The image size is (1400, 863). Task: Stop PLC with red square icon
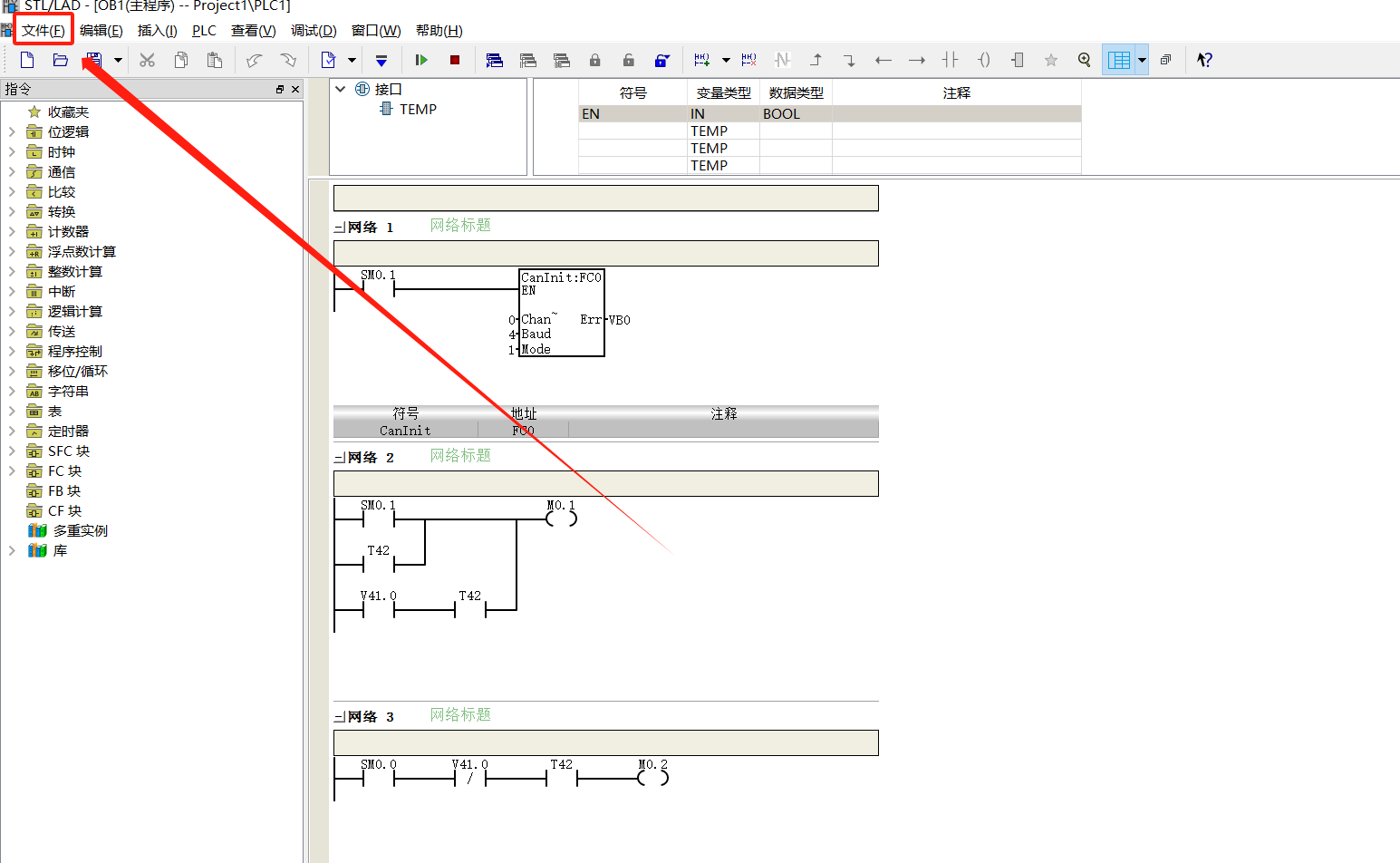point(455,60)
